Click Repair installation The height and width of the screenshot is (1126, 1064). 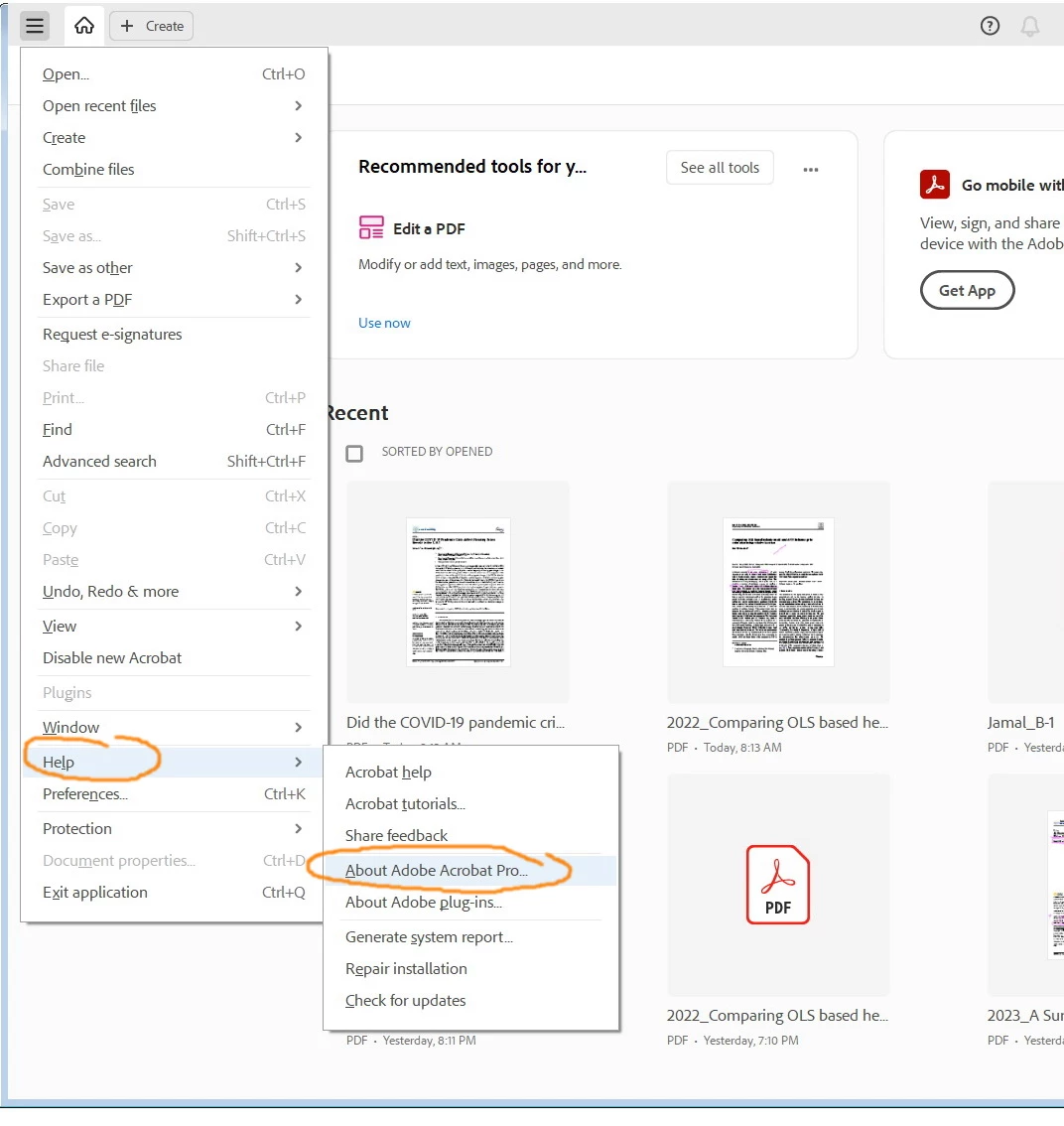pos(471,969)
